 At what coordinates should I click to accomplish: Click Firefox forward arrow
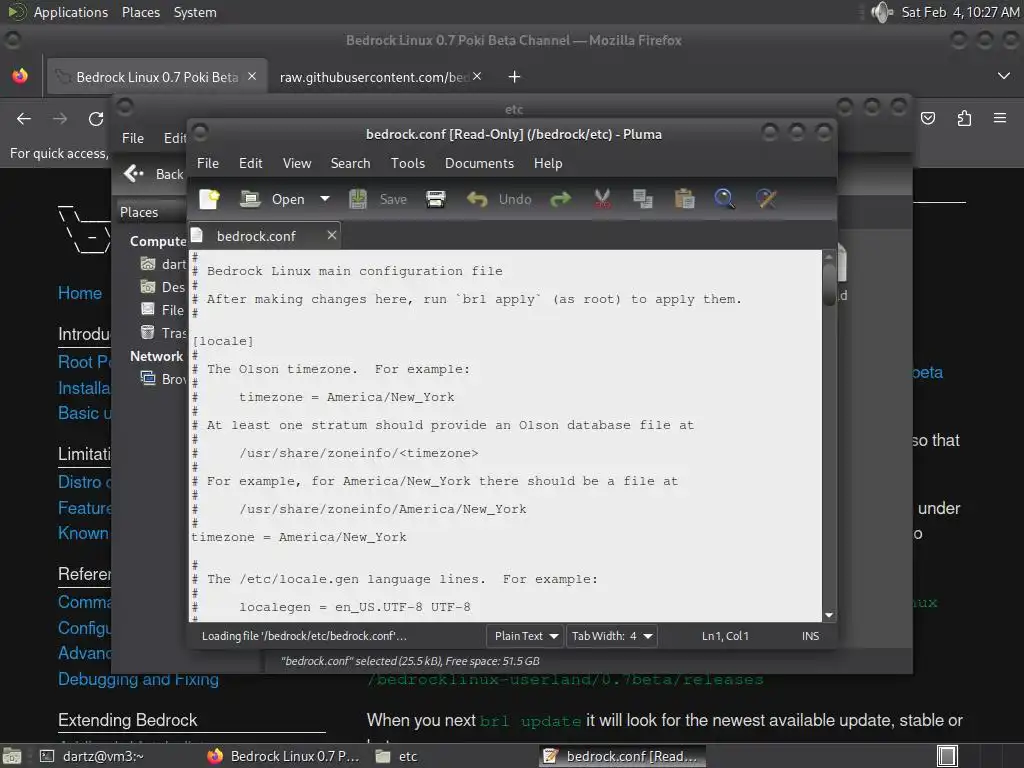pyautogui.click(x=60, y=118)
